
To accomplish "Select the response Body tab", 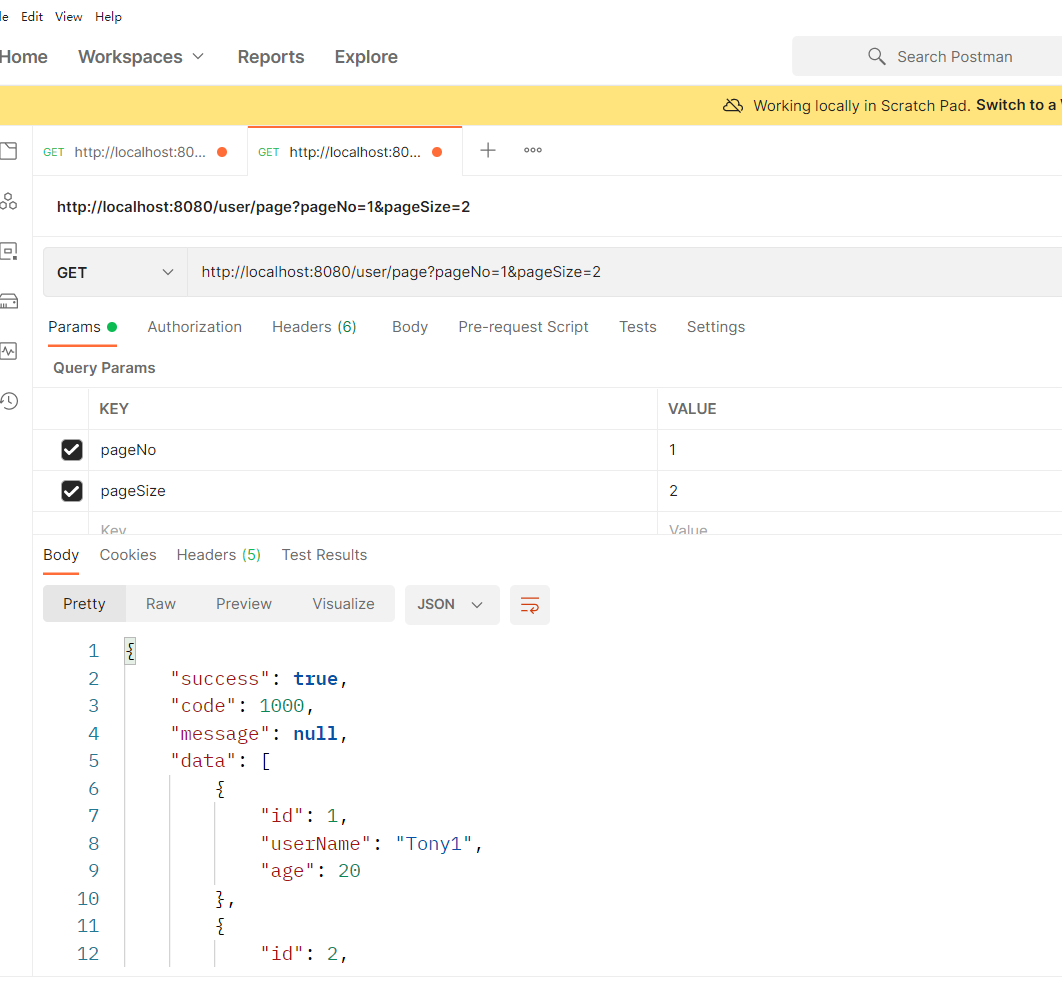I will [61, 555].
